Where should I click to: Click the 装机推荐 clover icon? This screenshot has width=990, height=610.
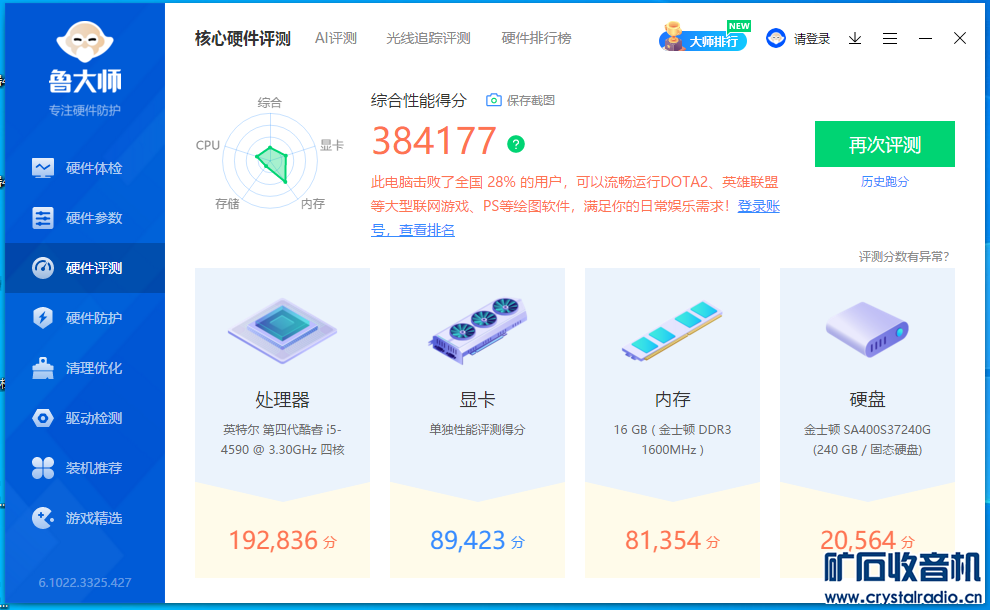click(x=43, y=468)
